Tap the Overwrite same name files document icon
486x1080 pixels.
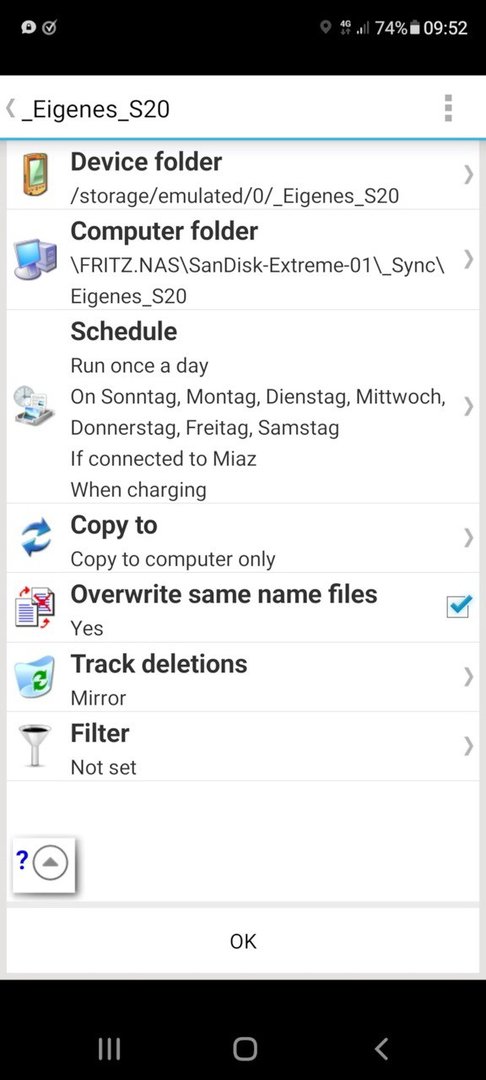point(34,607)
